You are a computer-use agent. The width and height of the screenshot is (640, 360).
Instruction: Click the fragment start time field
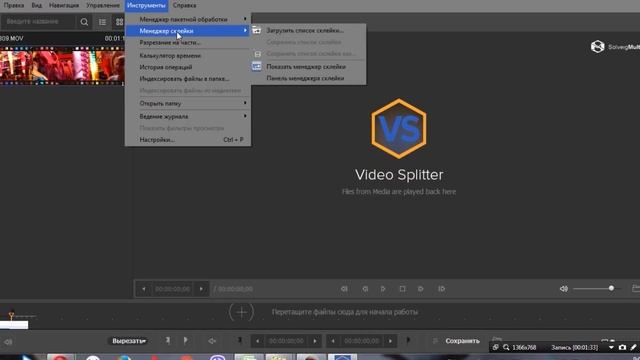[x=286, y=341]
